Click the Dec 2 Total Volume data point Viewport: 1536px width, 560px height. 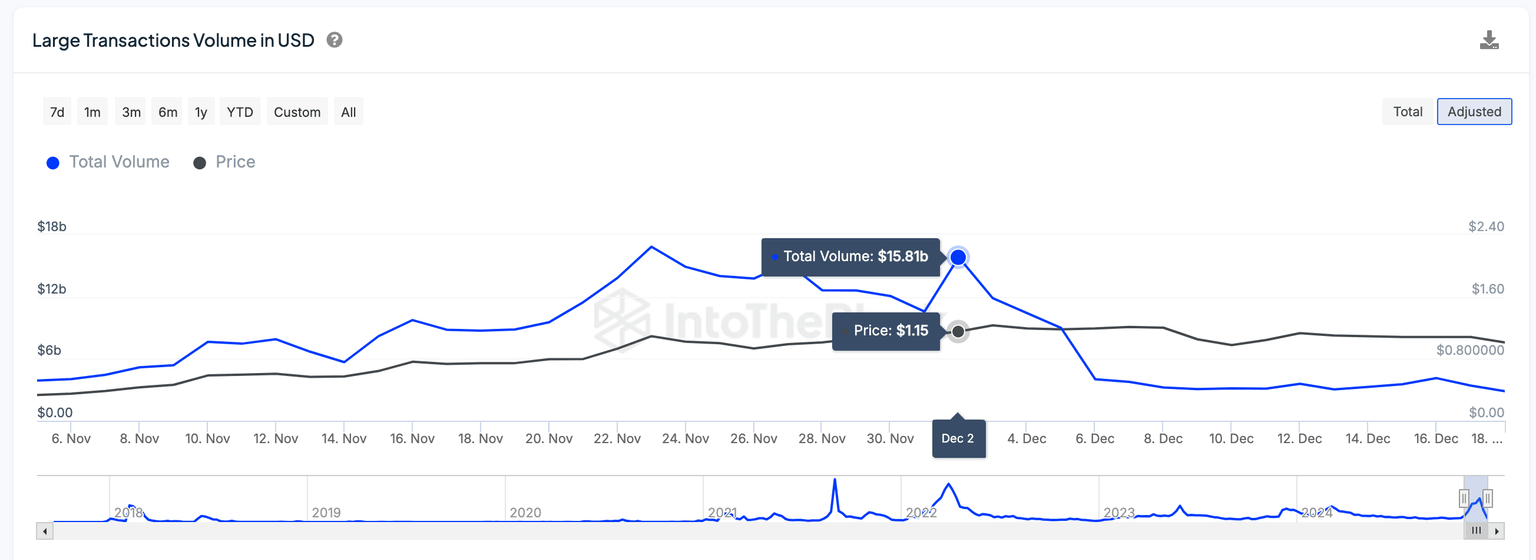[x=958, y=257]
